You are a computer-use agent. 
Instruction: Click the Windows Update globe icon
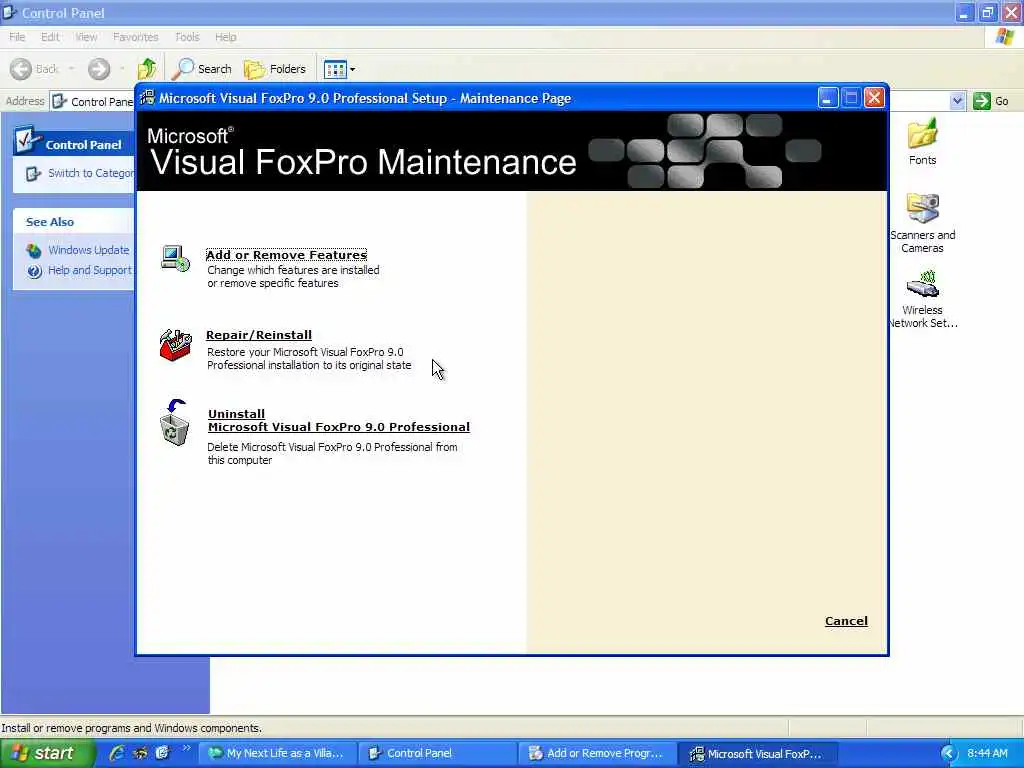point(34,250)
